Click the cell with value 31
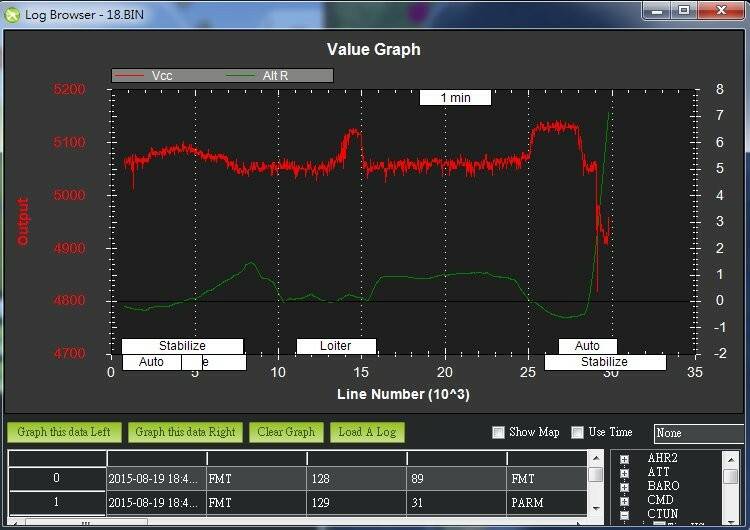The height and width of the screenshot is (530, 750). (x=457, y=503)
